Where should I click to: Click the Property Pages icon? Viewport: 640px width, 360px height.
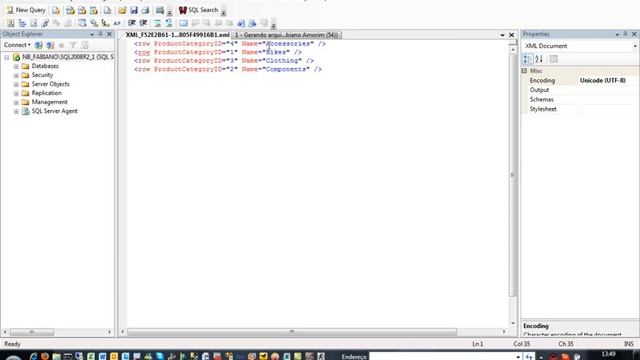coord(553,59)
